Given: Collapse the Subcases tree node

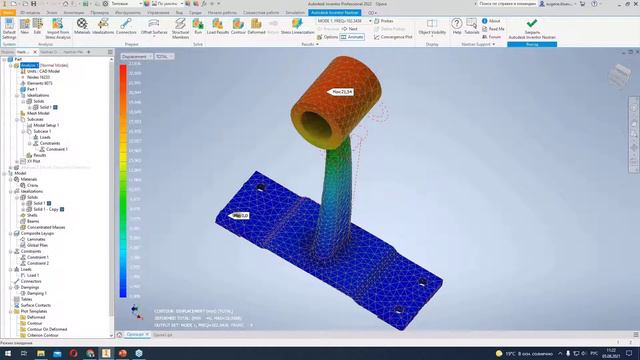Looking at the screenshot, I should (17, 119).
